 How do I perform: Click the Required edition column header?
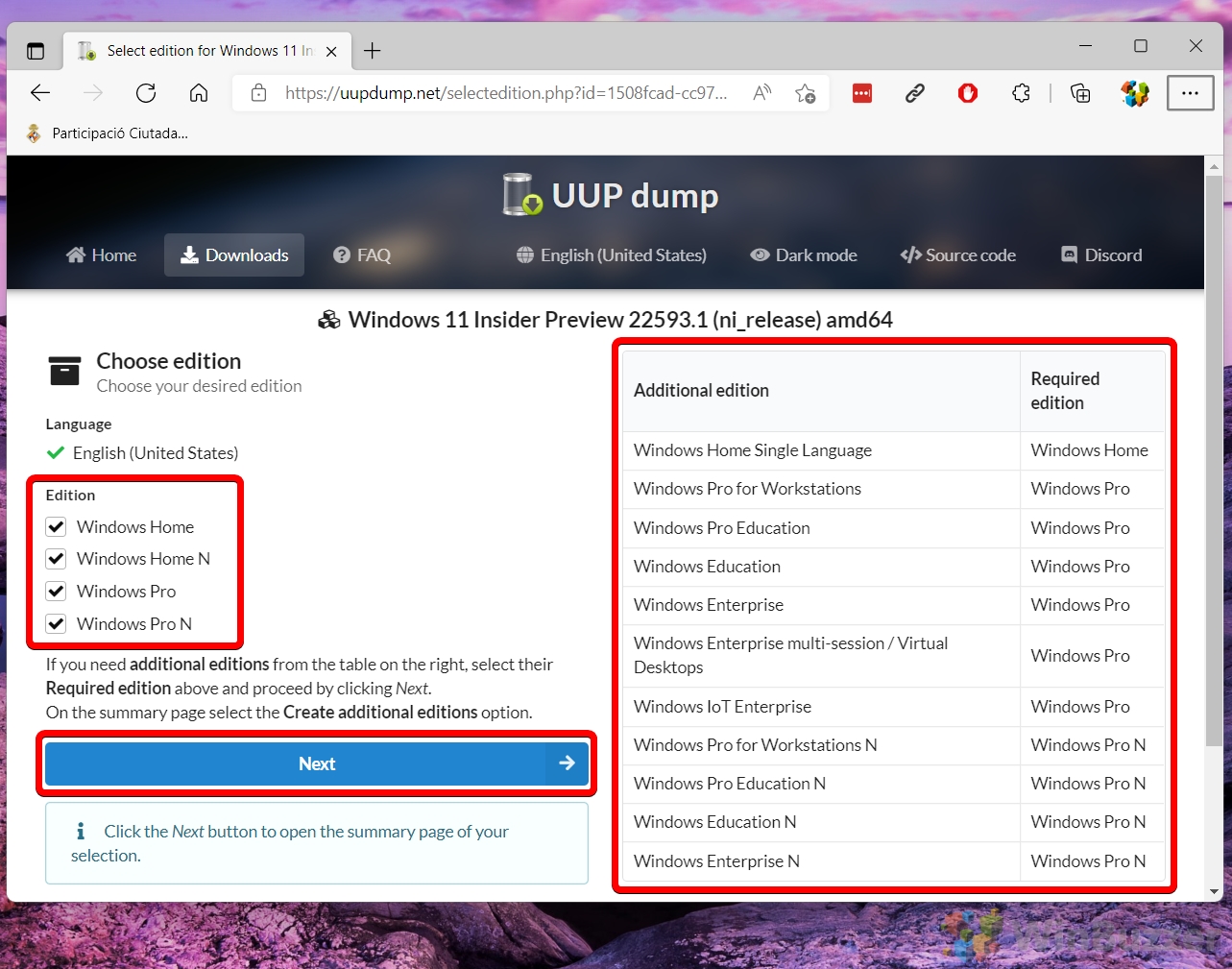(x=1093, y=391)
